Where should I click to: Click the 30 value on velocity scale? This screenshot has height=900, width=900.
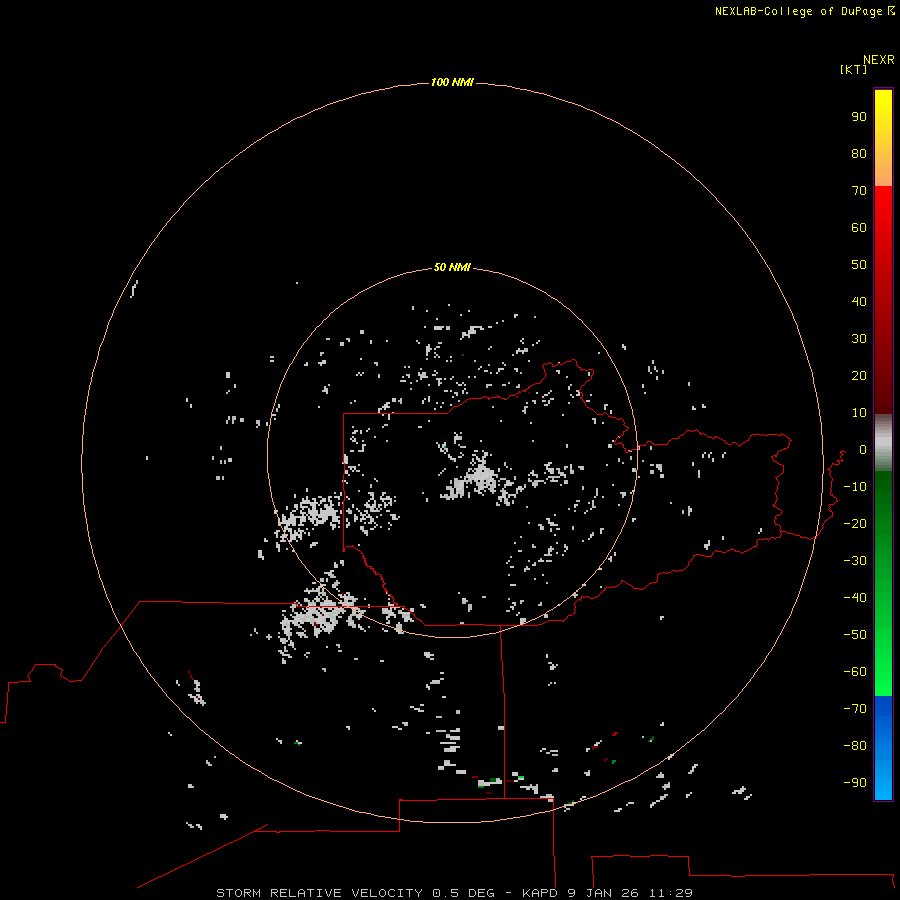tap(859, 339)
